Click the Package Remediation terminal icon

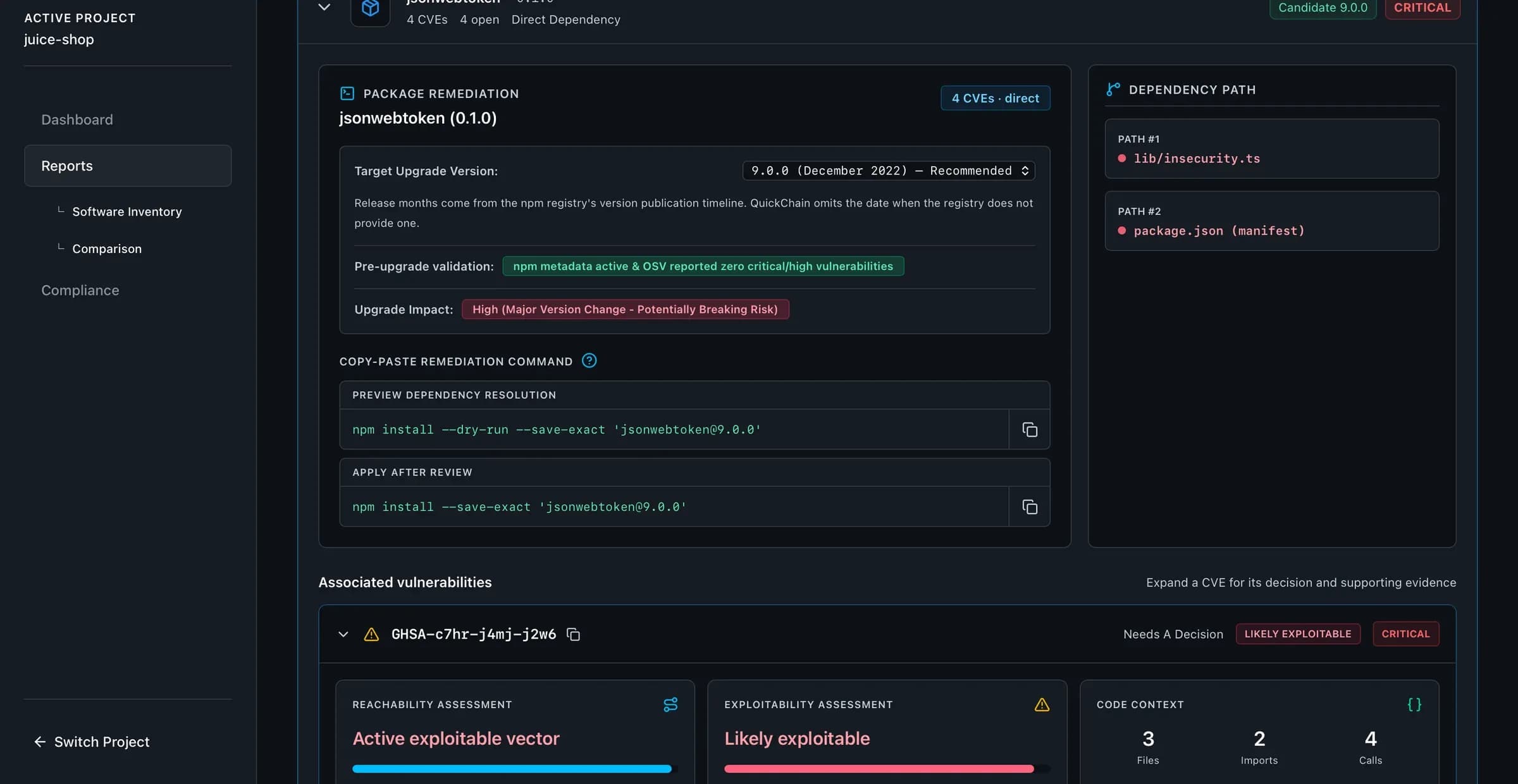coord(347,94)
